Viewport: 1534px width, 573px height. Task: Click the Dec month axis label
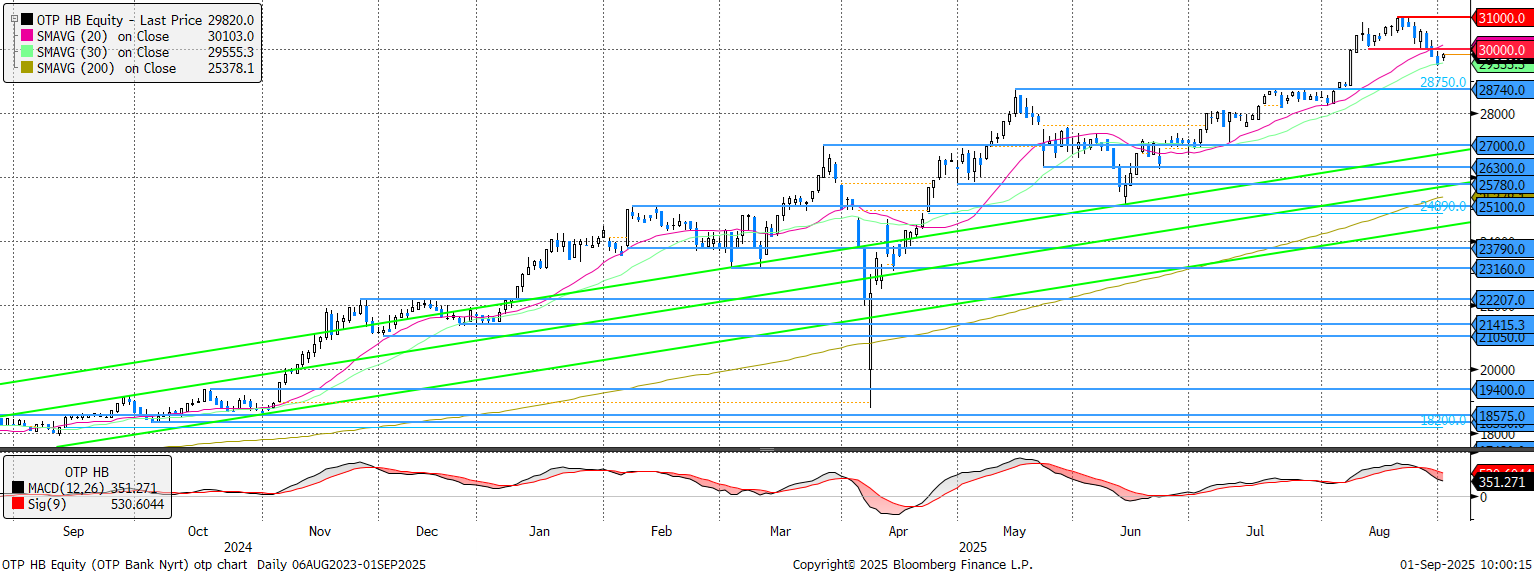pyautogui.click(x=427, y=532)
